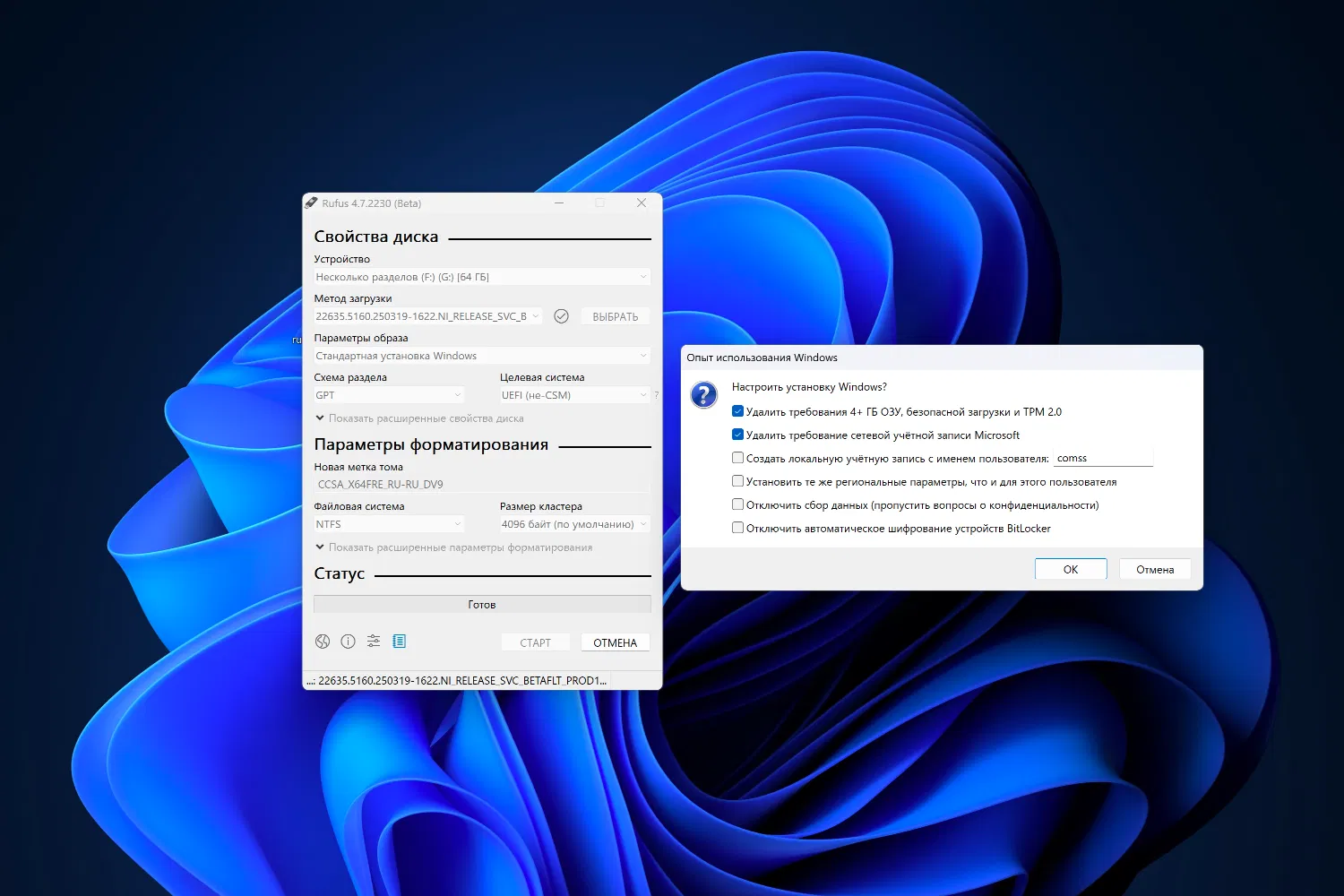
Task: Click Отмена in the Windows experience dialog
Action: click(x=1155, y=569)
